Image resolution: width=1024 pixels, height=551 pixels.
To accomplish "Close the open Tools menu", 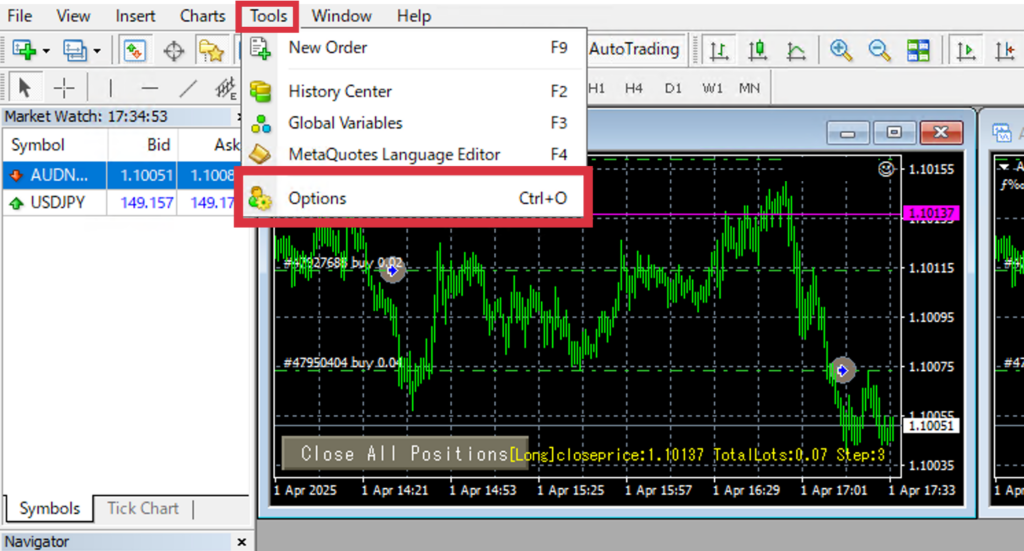I will click(x=268, y=16).
